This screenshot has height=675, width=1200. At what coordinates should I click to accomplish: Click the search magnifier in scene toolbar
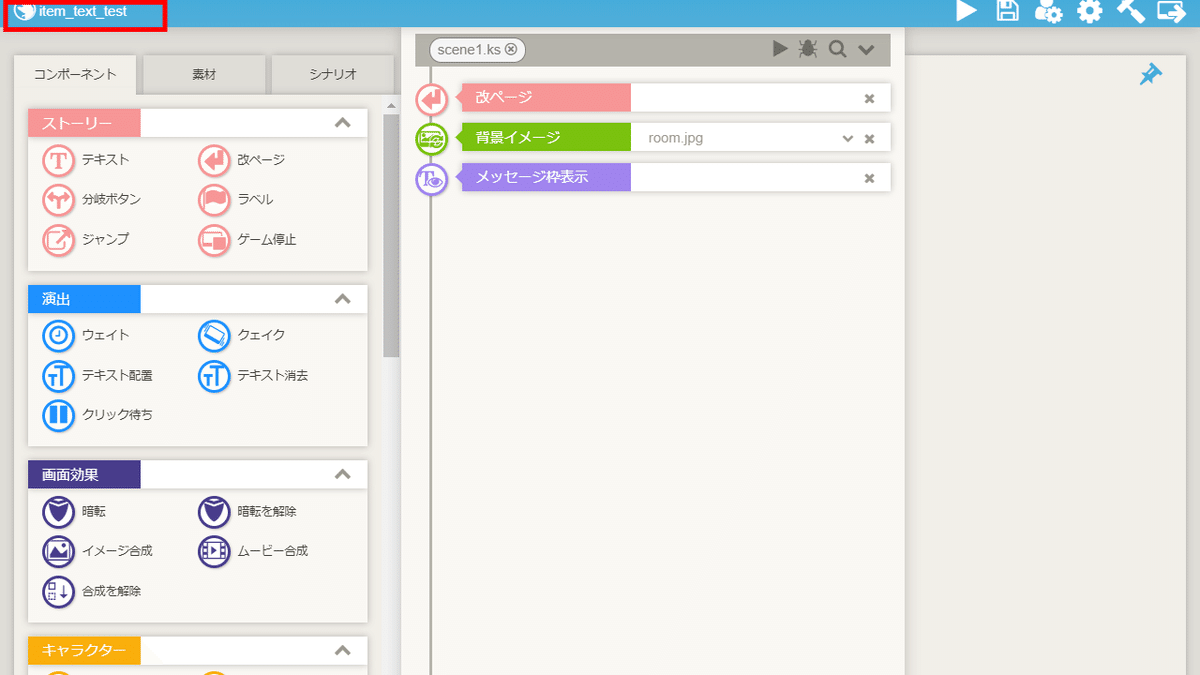(x=837, y=49)
